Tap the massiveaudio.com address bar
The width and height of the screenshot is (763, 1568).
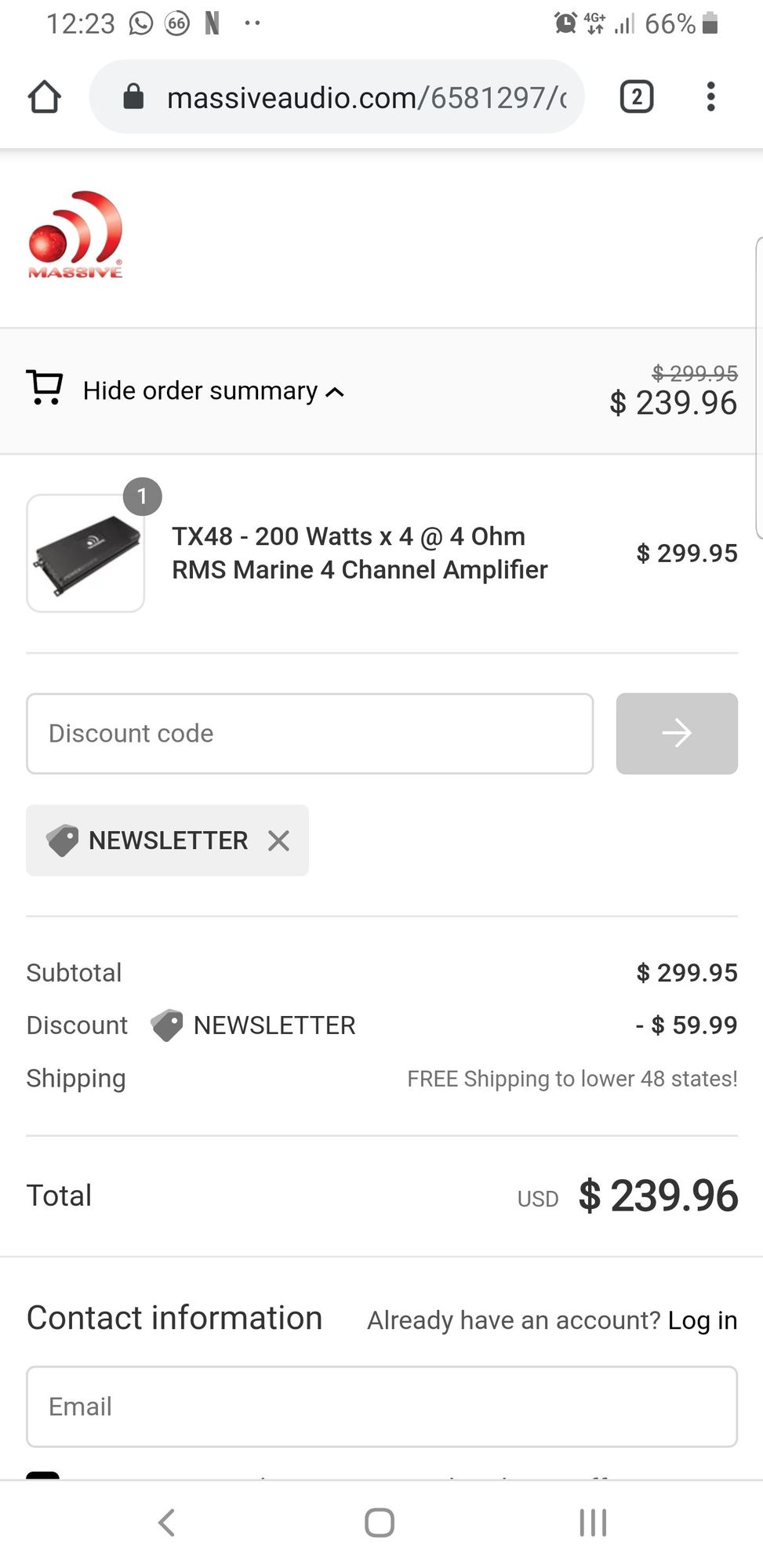(365, 97)
